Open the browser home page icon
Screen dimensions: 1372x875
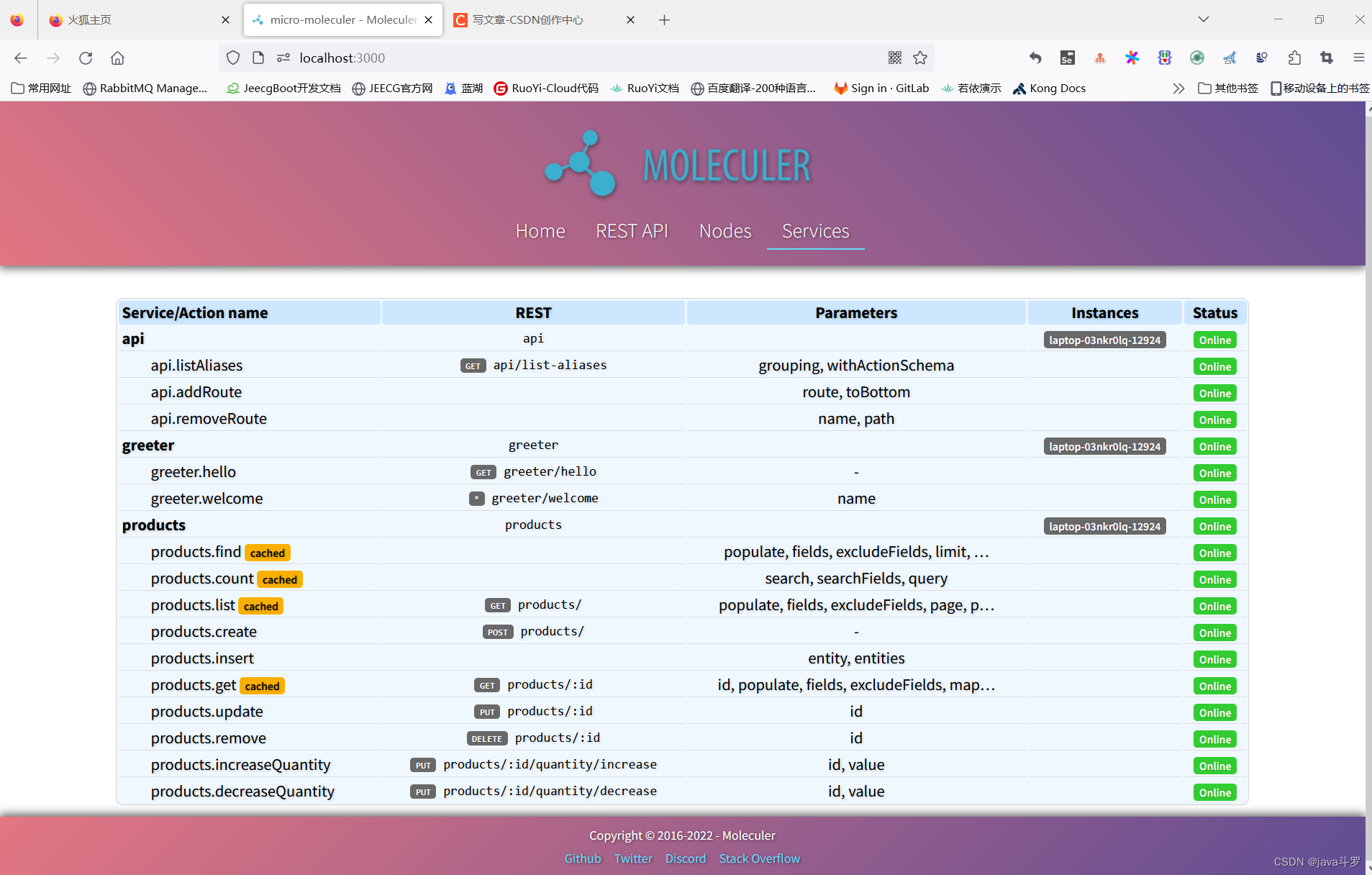point(117,58)
